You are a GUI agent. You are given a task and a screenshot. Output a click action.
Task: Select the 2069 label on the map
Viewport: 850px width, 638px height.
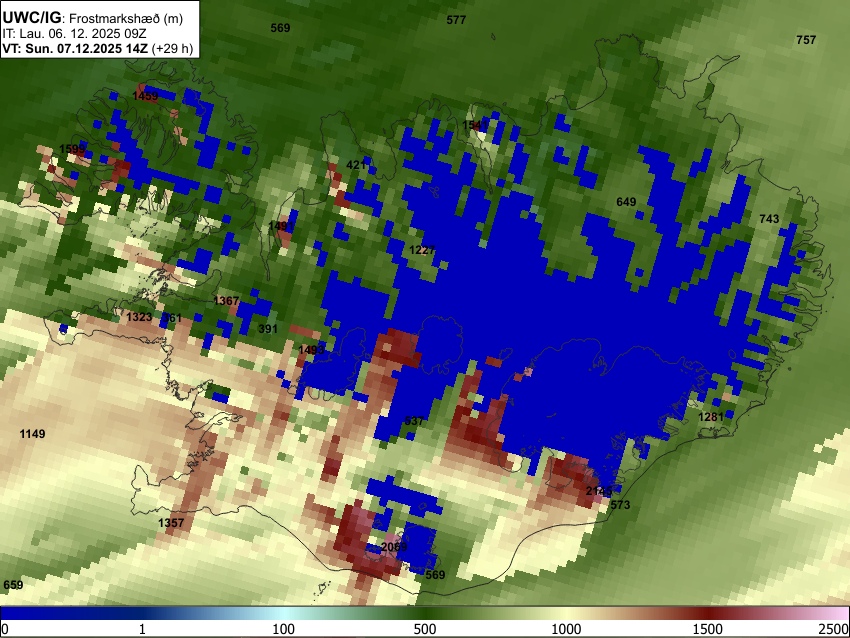(x=394, y=546)
